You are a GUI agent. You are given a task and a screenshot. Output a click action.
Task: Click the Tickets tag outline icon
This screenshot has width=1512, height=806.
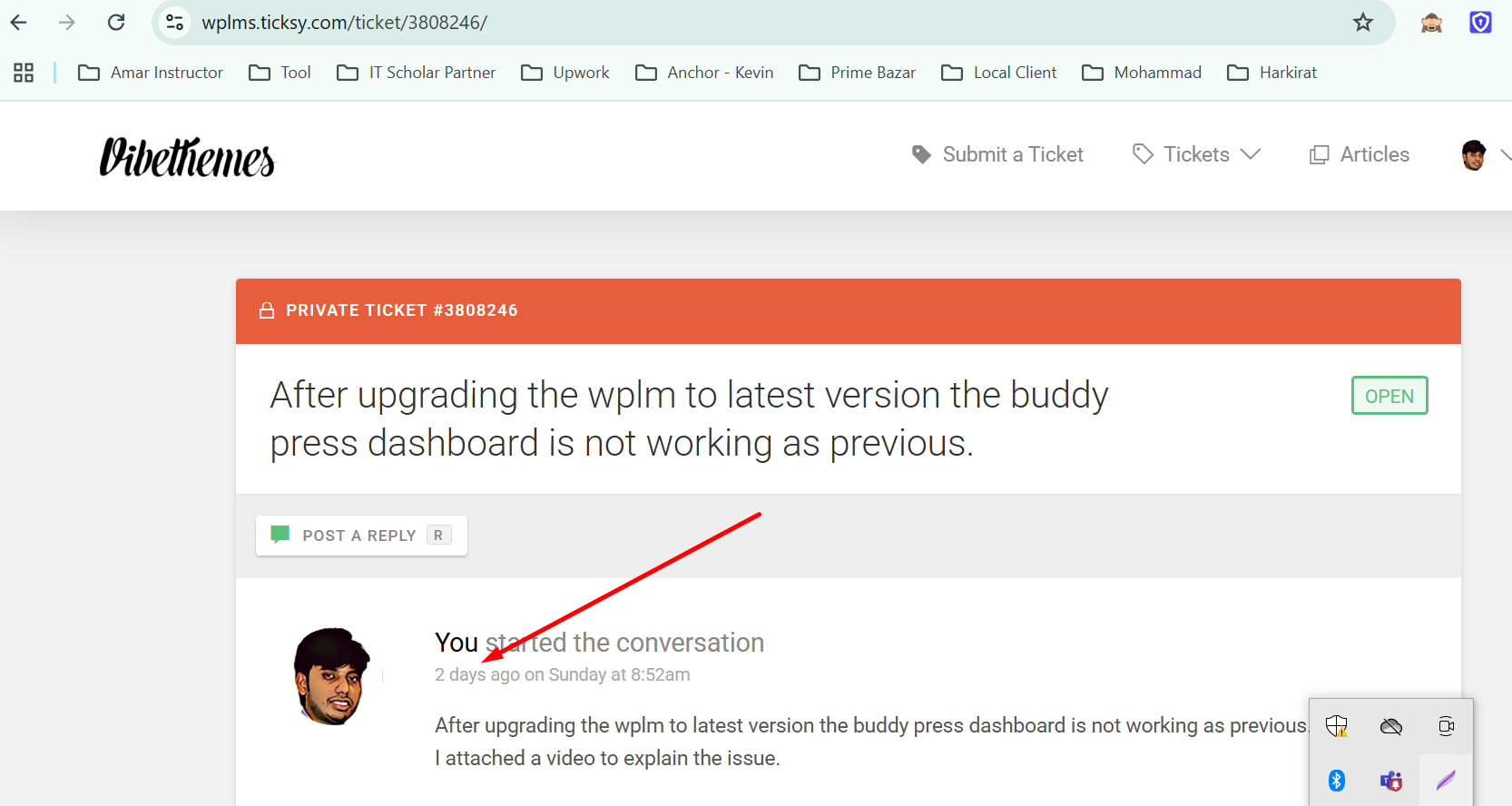click(1143, 154)
